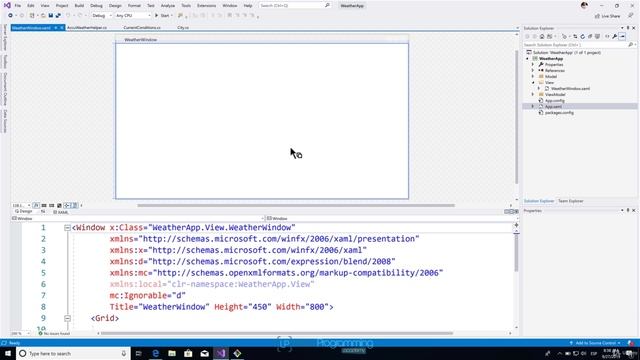Open the Extensions menu
The image size is (640, 360).
click(207, 6)
